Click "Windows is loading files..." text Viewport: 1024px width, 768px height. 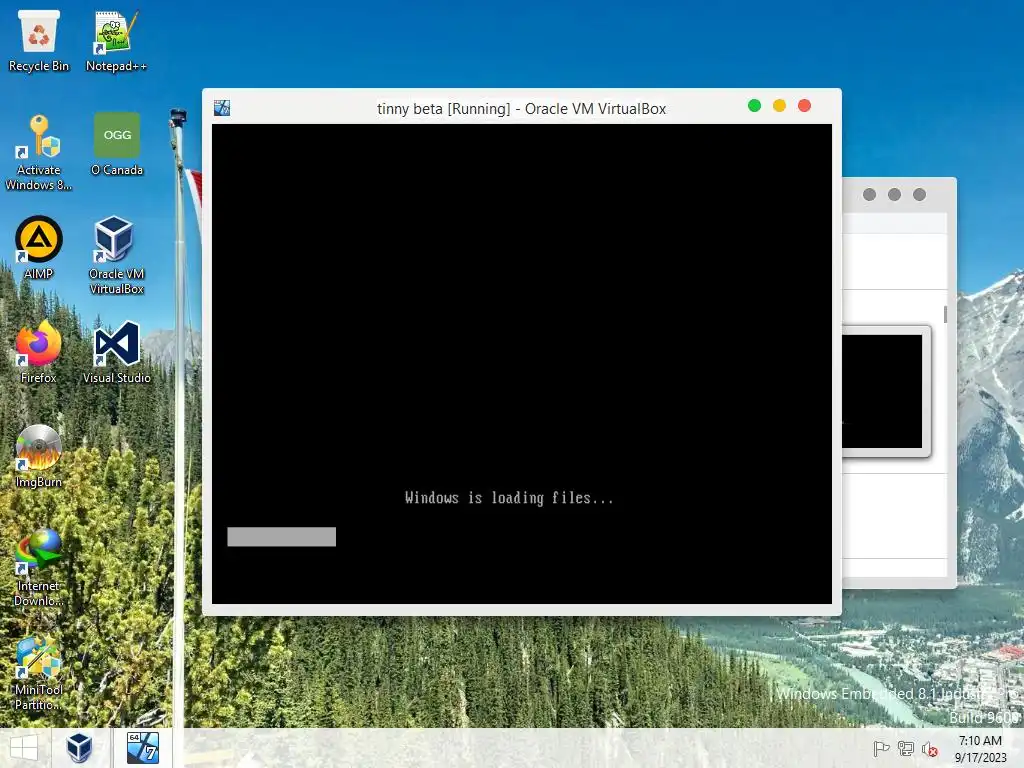(x=509, y=498)
